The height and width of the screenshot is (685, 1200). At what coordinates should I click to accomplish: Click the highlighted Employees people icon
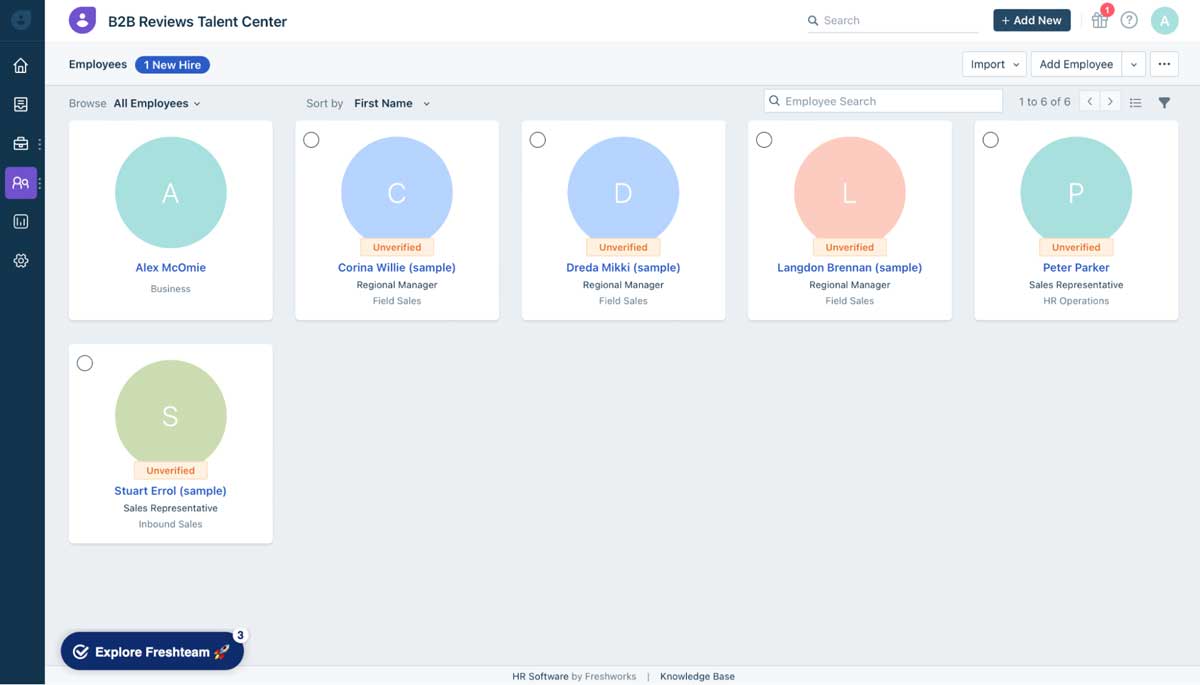coord(21,183)
